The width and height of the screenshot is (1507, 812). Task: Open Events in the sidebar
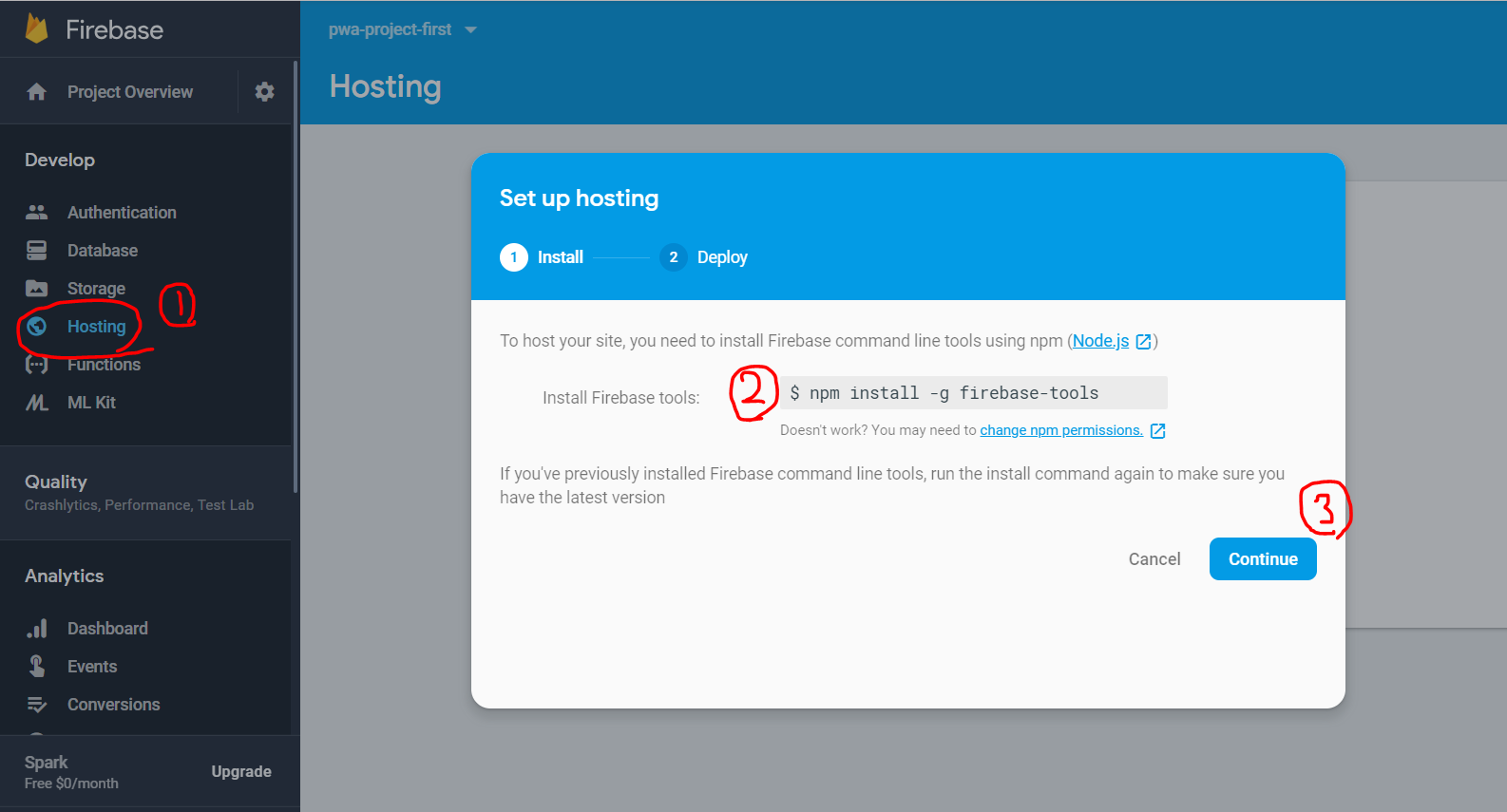92,667
